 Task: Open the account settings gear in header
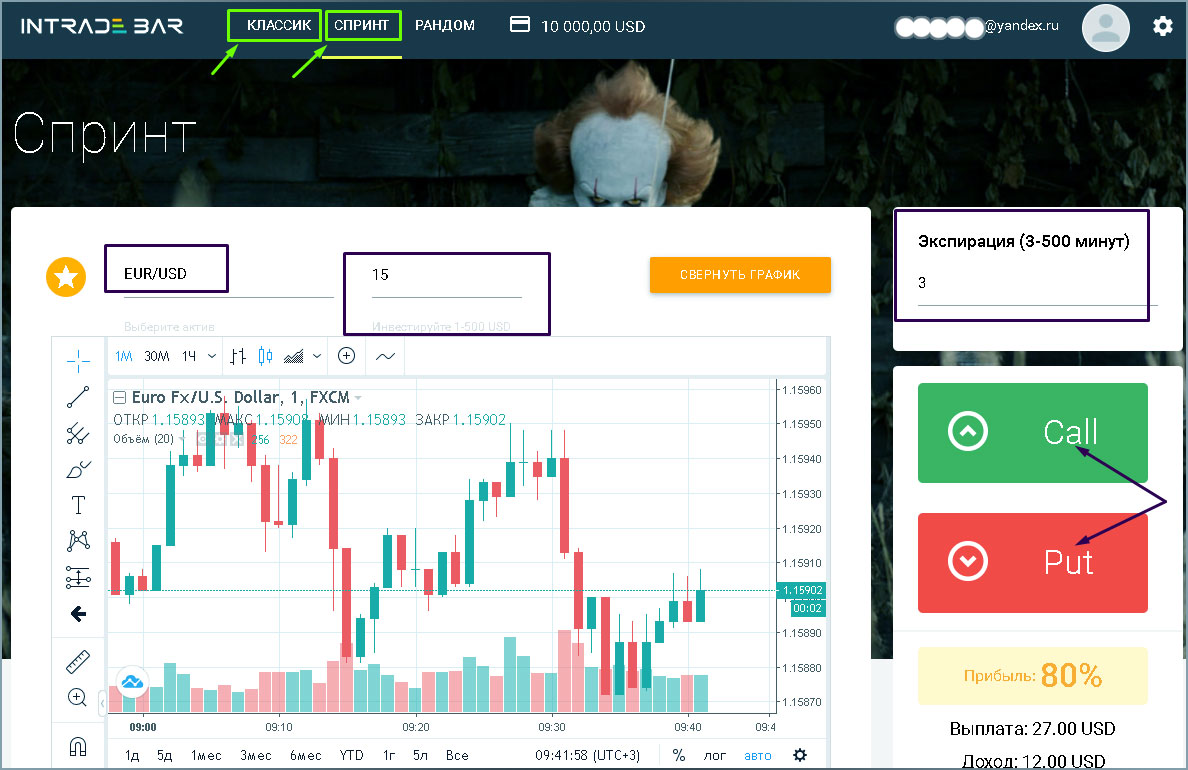pos(1162,27)
